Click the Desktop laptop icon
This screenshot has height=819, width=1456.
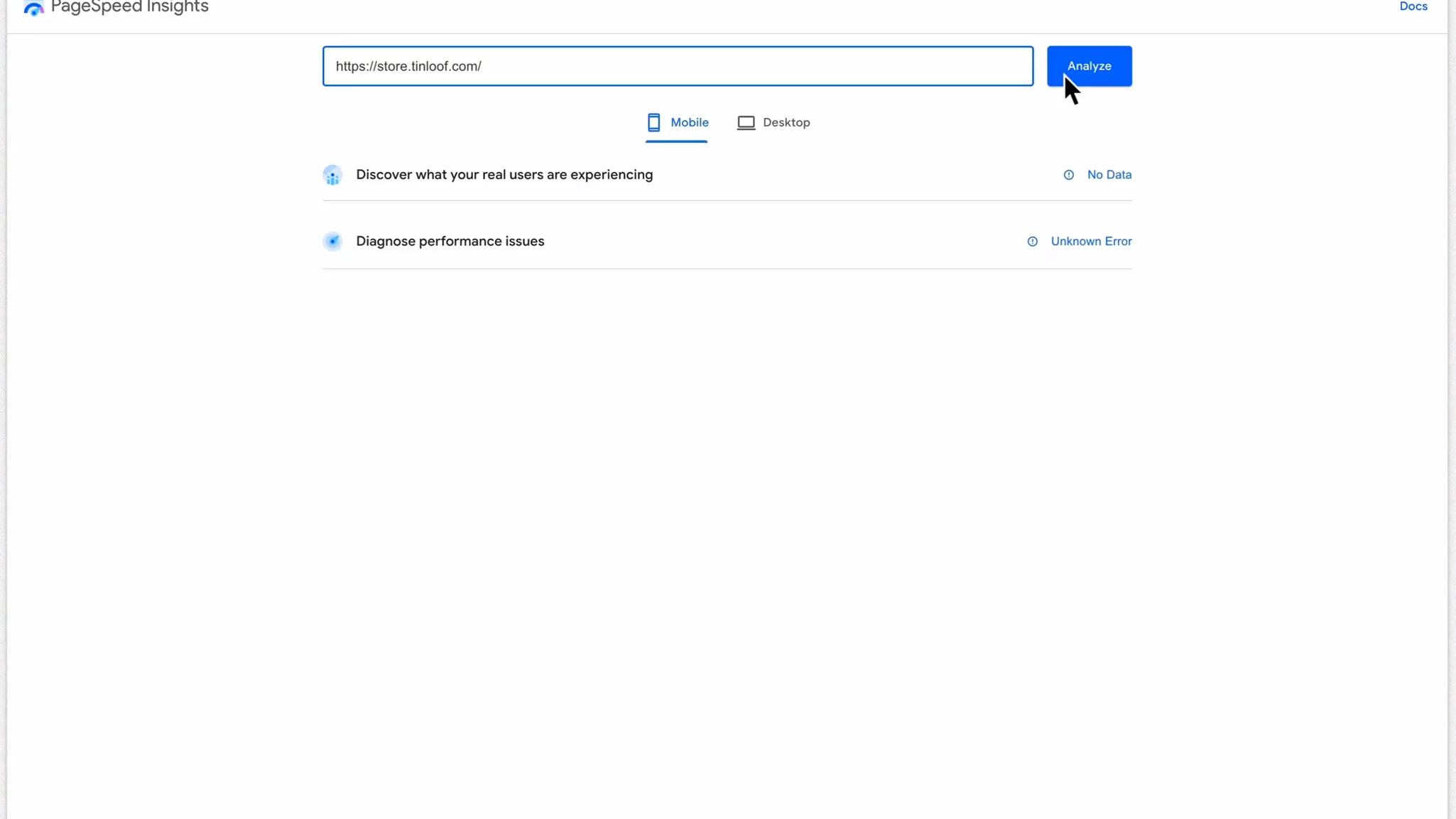(746, 123)
